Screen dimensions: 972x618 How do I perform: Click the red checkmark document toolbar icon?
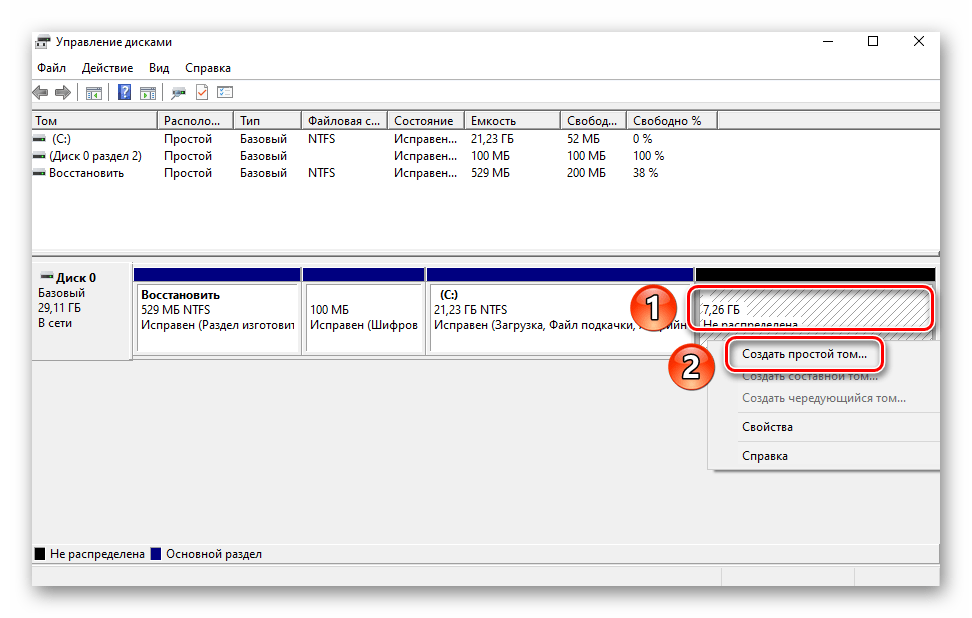pyautogui.click(x=202, y=93)
